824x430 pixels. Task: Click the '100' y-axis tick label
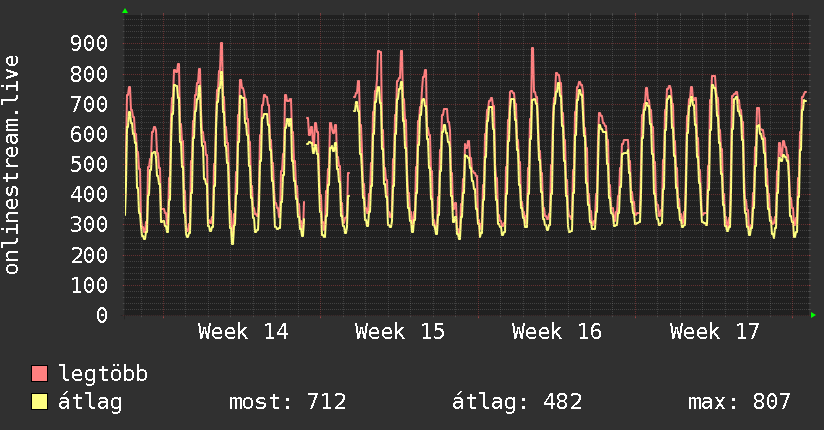(x=89, y=285)
